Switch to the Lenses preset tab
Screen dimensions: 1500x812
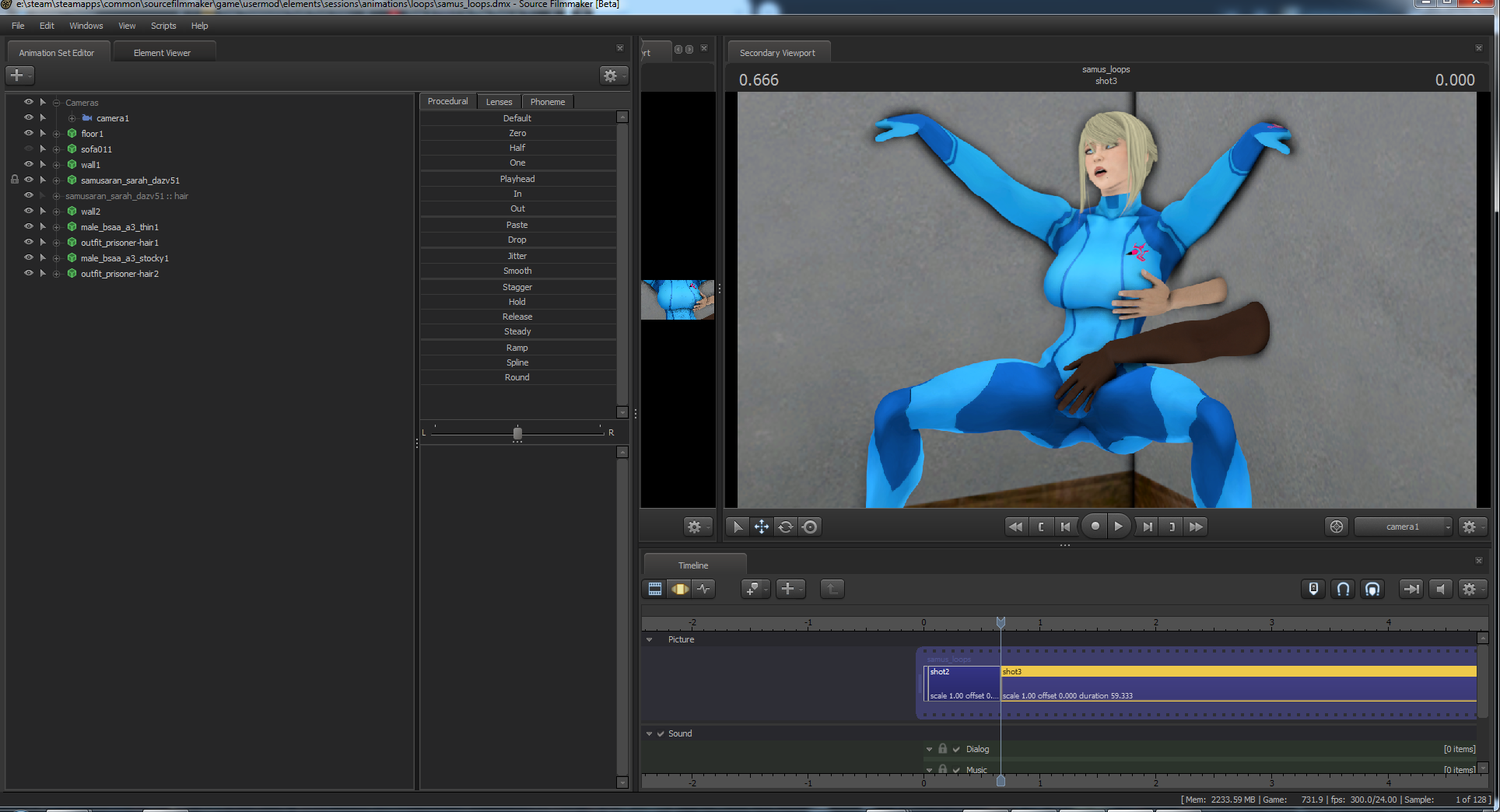[499, 102]
